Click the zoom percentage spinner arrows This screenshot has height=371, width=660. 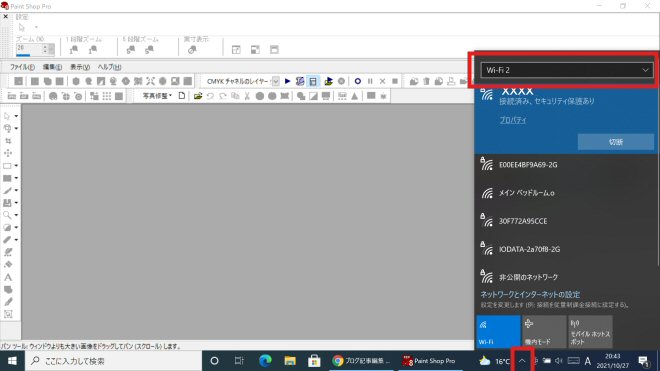pyautogui.click(x=45, y=49)
